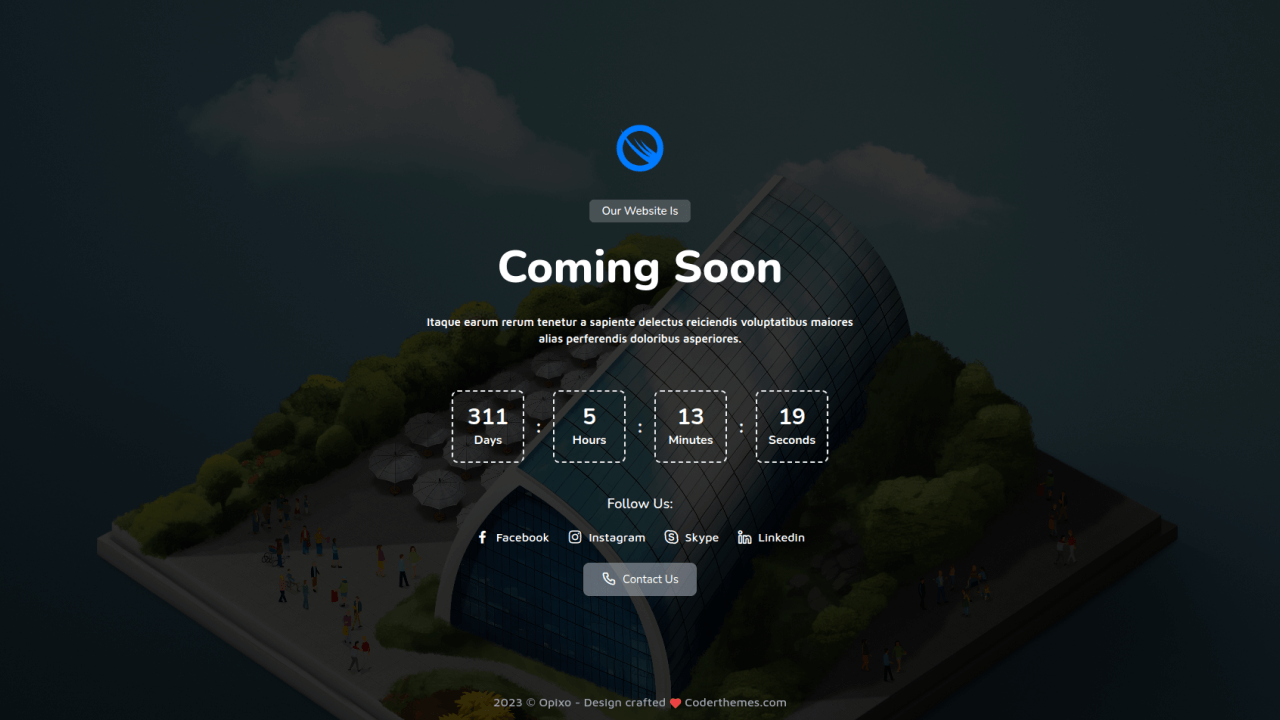The height and width of the screenshot is (720, 1280).
Task: Click the Follow Us label
Action: 639,504
